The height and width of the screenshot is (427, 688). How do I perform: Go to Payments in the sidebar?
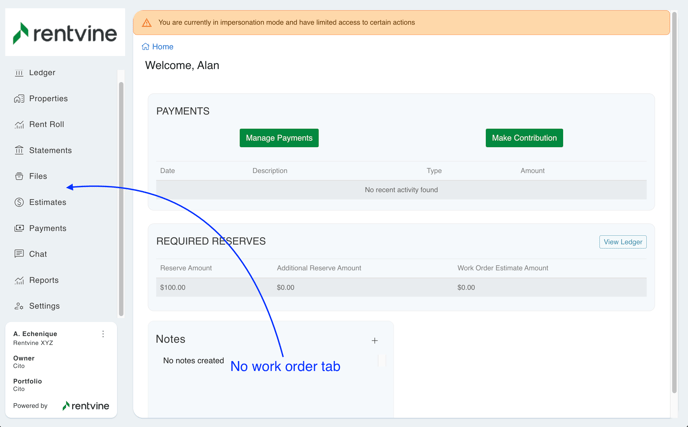click(47, 229)
